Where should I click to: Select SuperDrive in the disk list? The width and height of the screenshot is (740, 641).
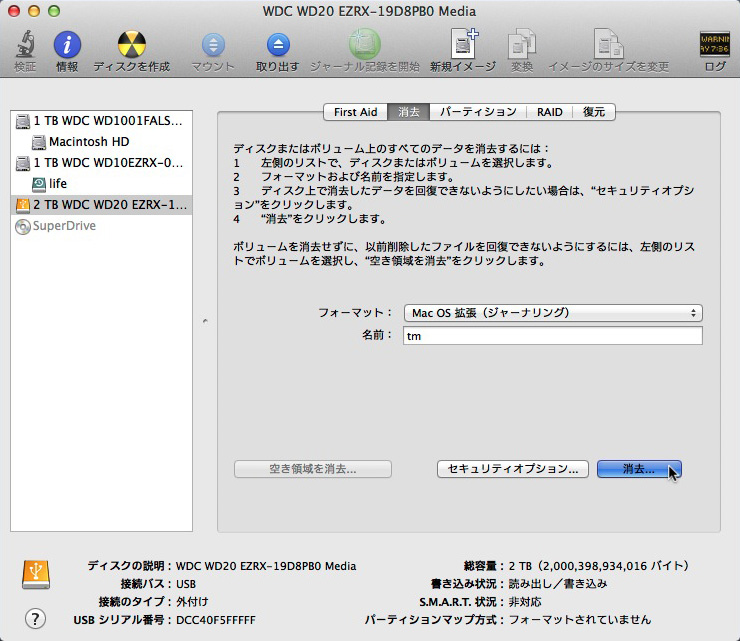pyautogui.click(x=65, y=225)
